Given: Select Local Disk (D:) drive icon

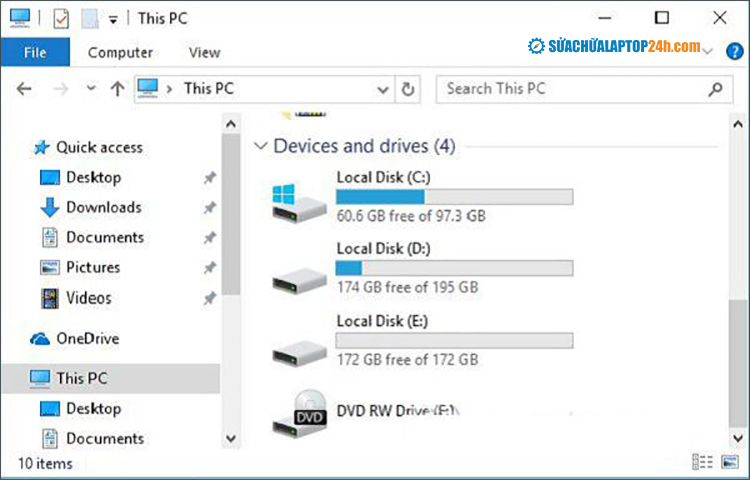Looking at the screenshot, I should (299, 280).
